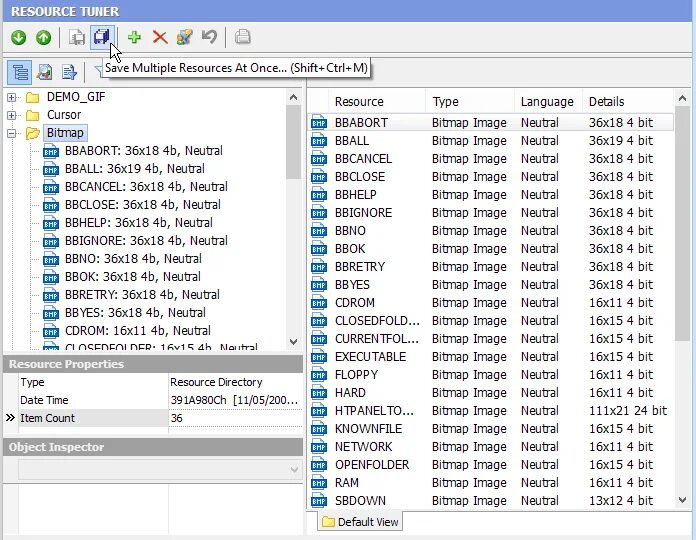Select BBOK entry in the tree
The image size is (696, 540).
pos(132,277)
